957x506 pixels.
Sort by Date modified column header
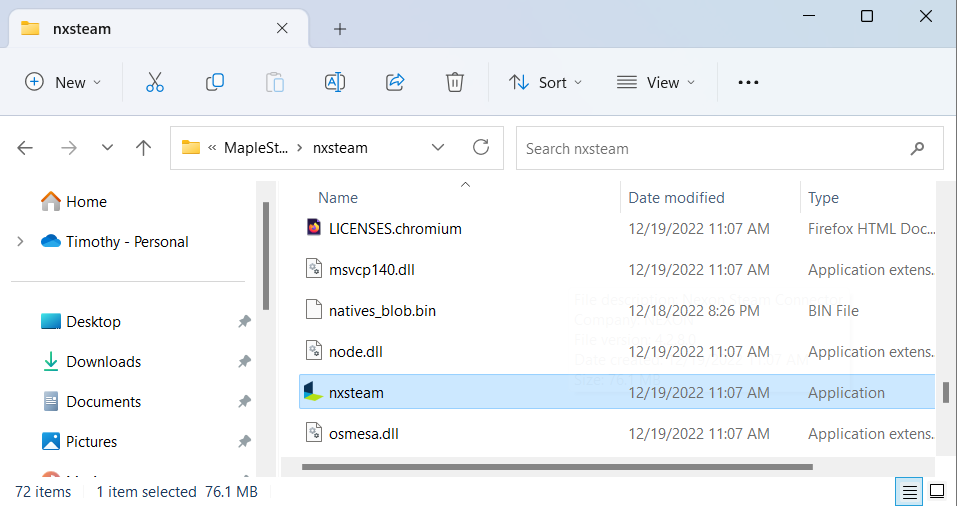(x=676, y=198)
